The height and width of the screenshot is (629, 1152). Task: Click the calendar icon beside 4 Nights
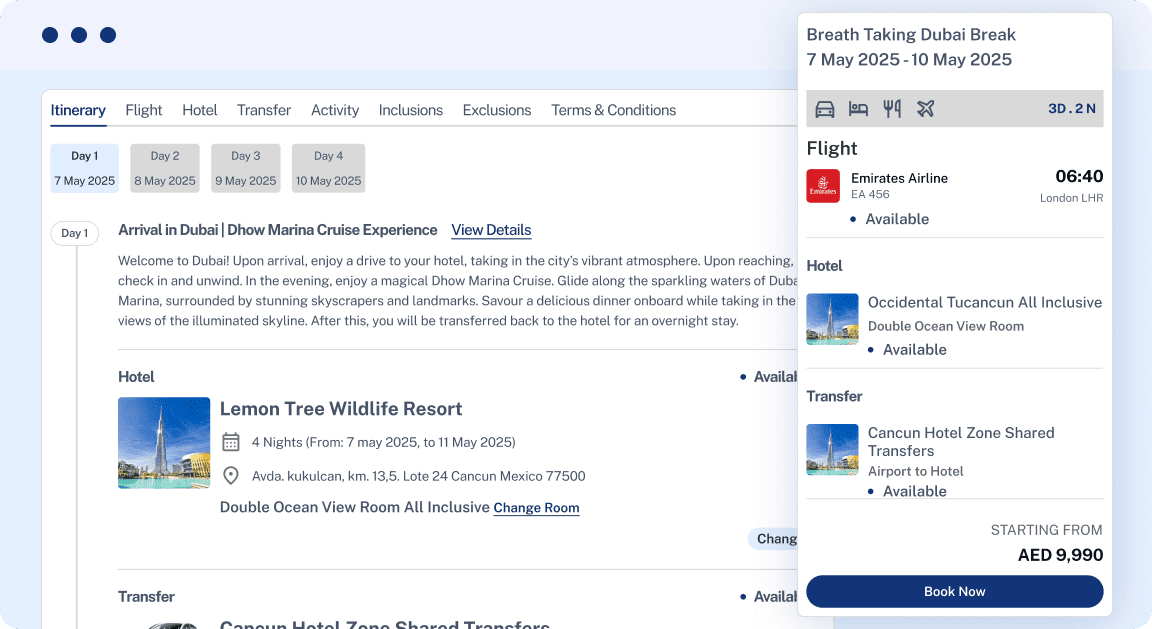pos(231,442)
